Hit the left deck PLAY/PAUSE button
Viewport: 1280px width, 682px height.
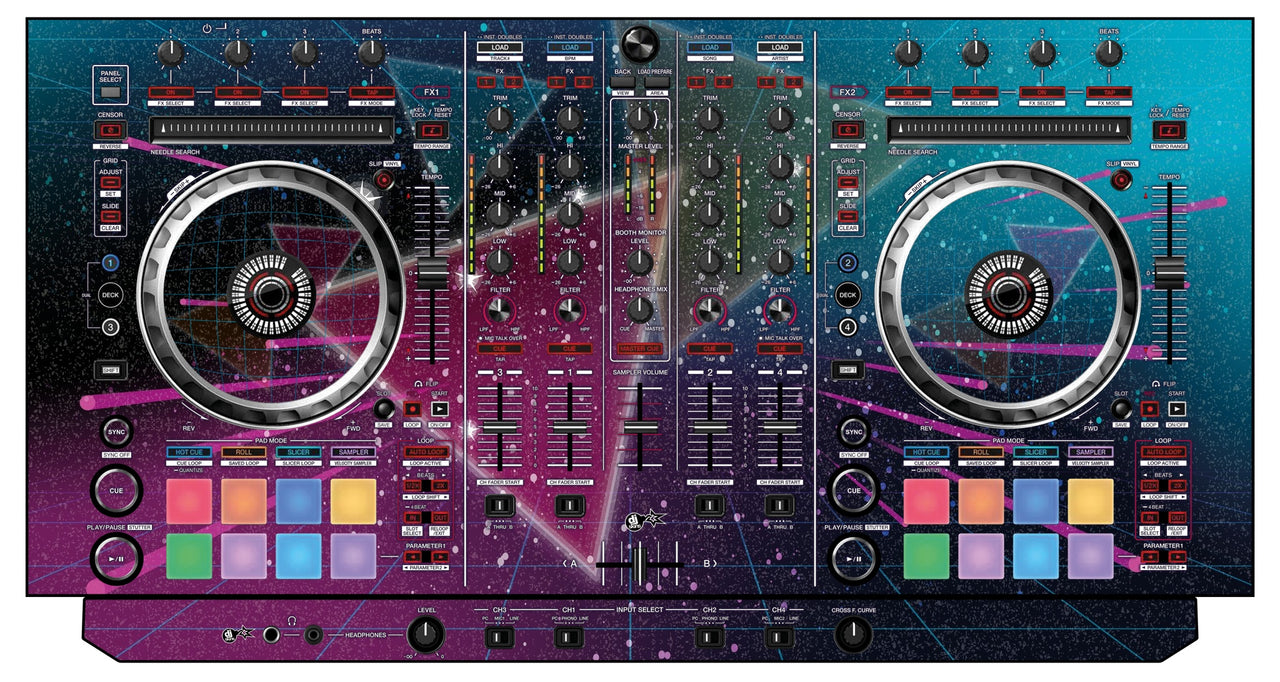pos(116,557)
